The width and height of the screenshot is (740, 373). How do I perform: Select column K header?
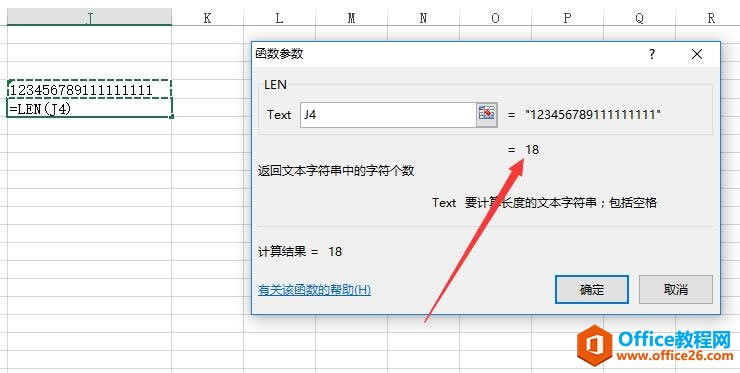tap(207, 17)
